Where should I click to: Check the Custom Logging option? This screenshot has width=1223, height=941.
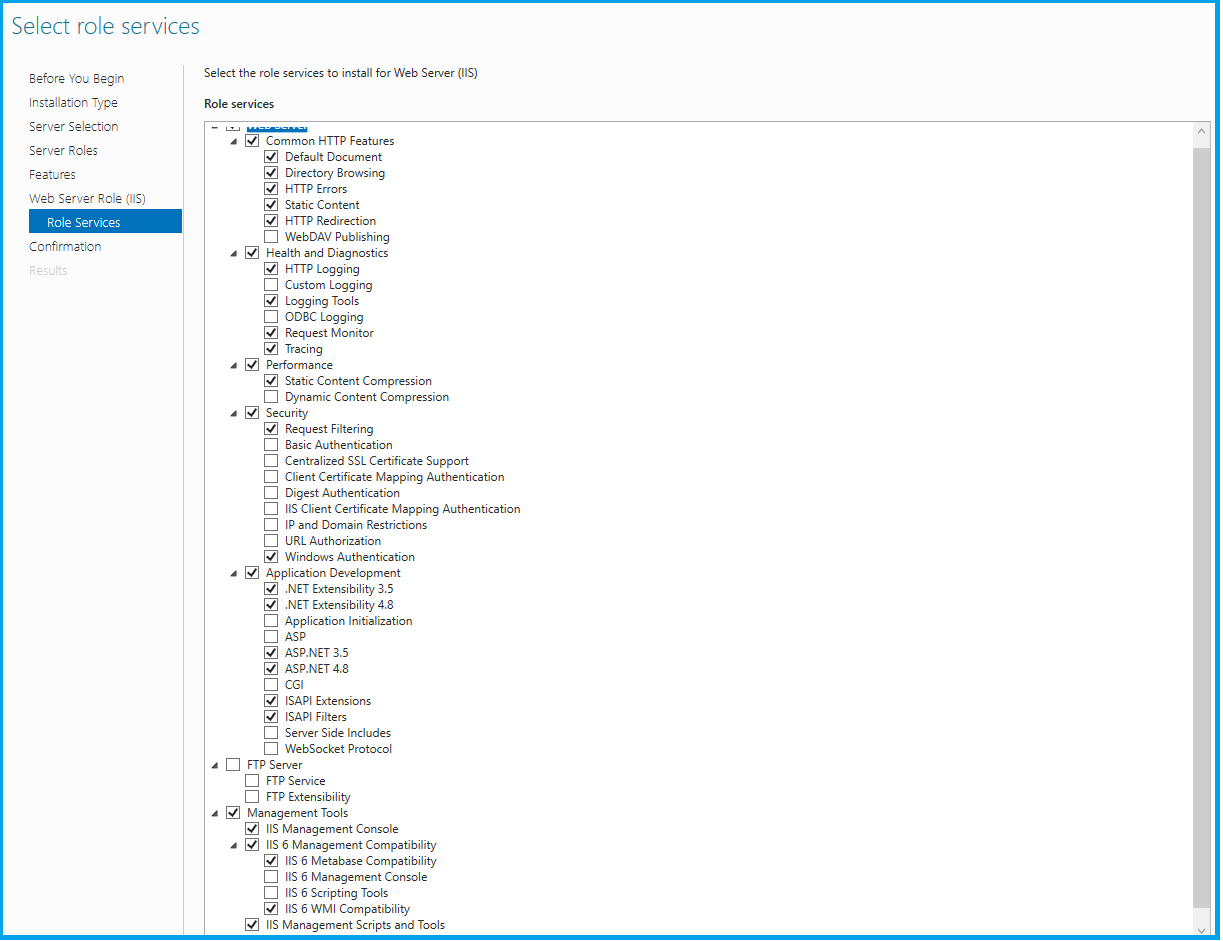(271, 285)
